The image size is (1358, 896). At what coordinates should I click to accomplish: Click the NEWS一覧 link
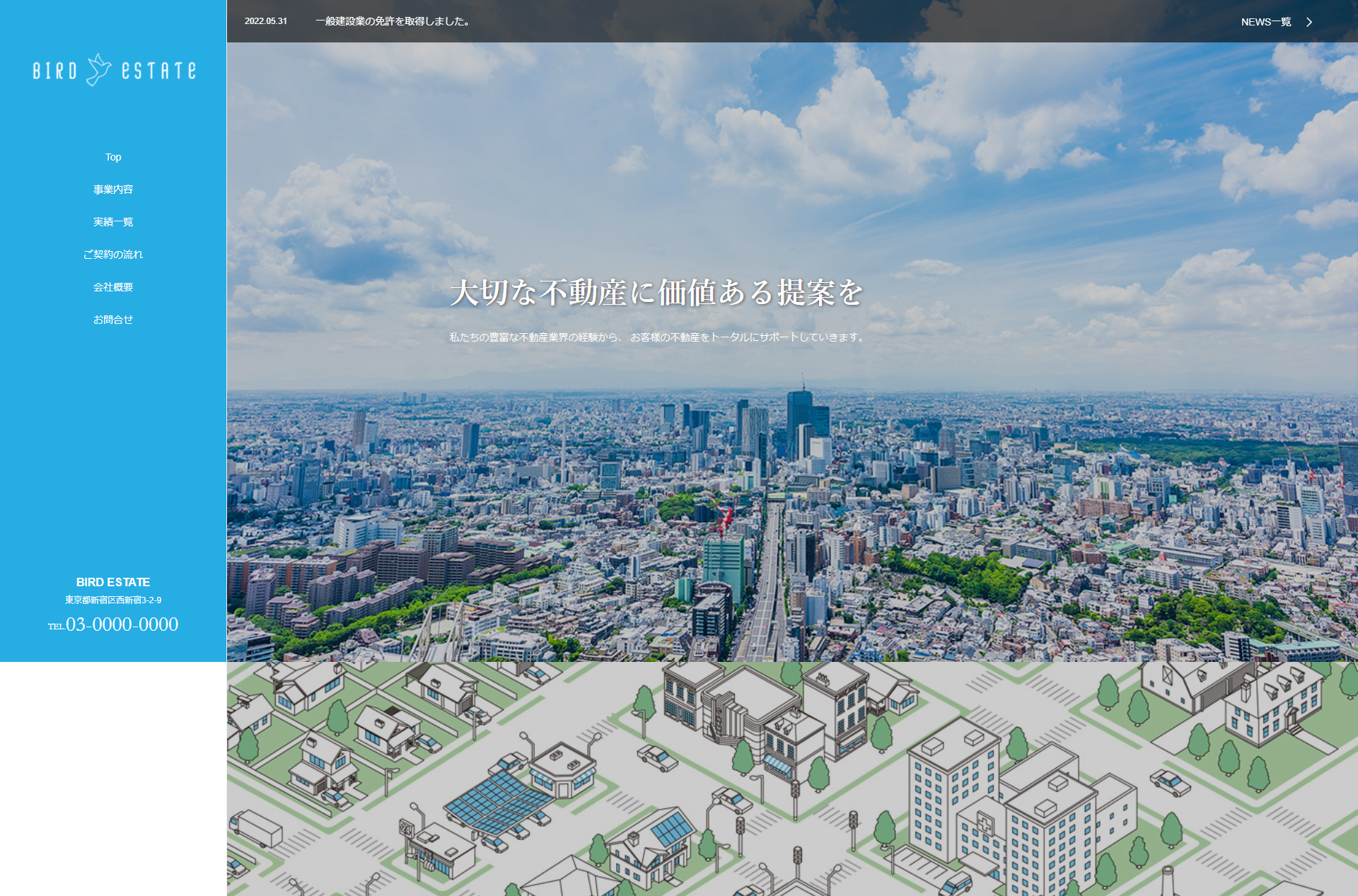1266,22
